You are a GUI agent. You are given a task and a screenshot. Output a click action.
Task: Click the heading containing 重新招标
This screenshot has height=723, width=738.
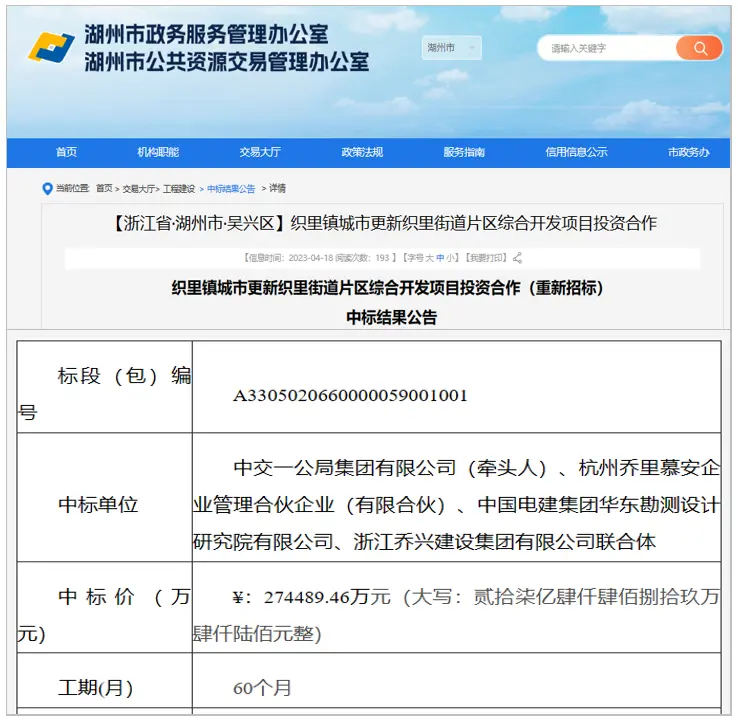coord(387,288)
